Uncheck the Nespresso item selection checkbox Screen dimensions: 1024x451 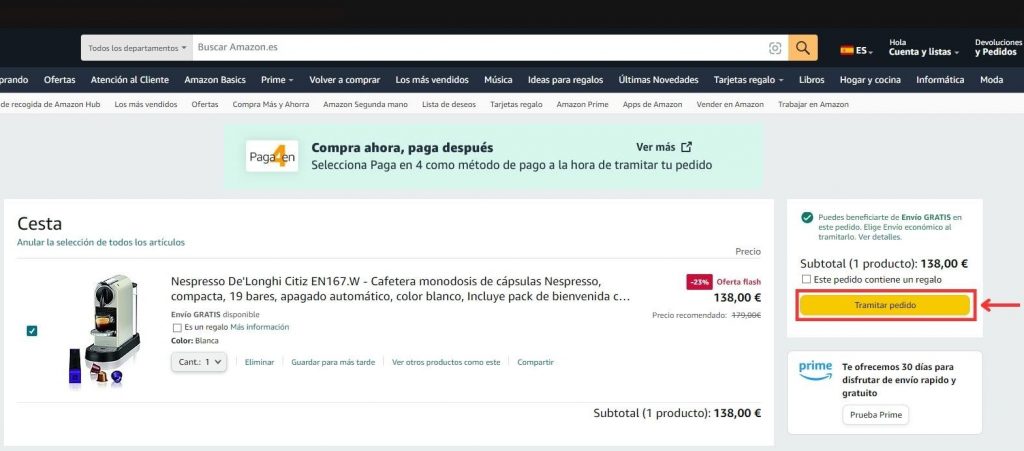coord(31,331)
